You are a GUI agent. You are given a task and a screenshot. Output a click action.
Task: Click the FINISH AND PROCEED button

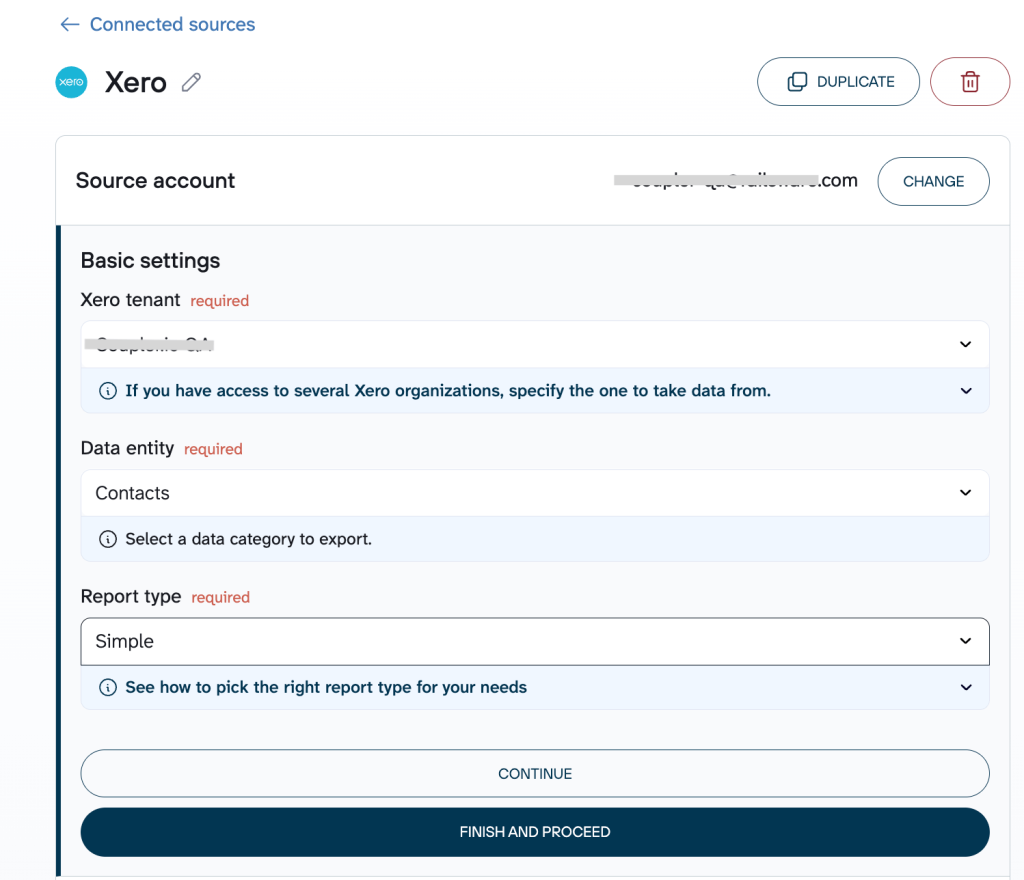point(534,831)
